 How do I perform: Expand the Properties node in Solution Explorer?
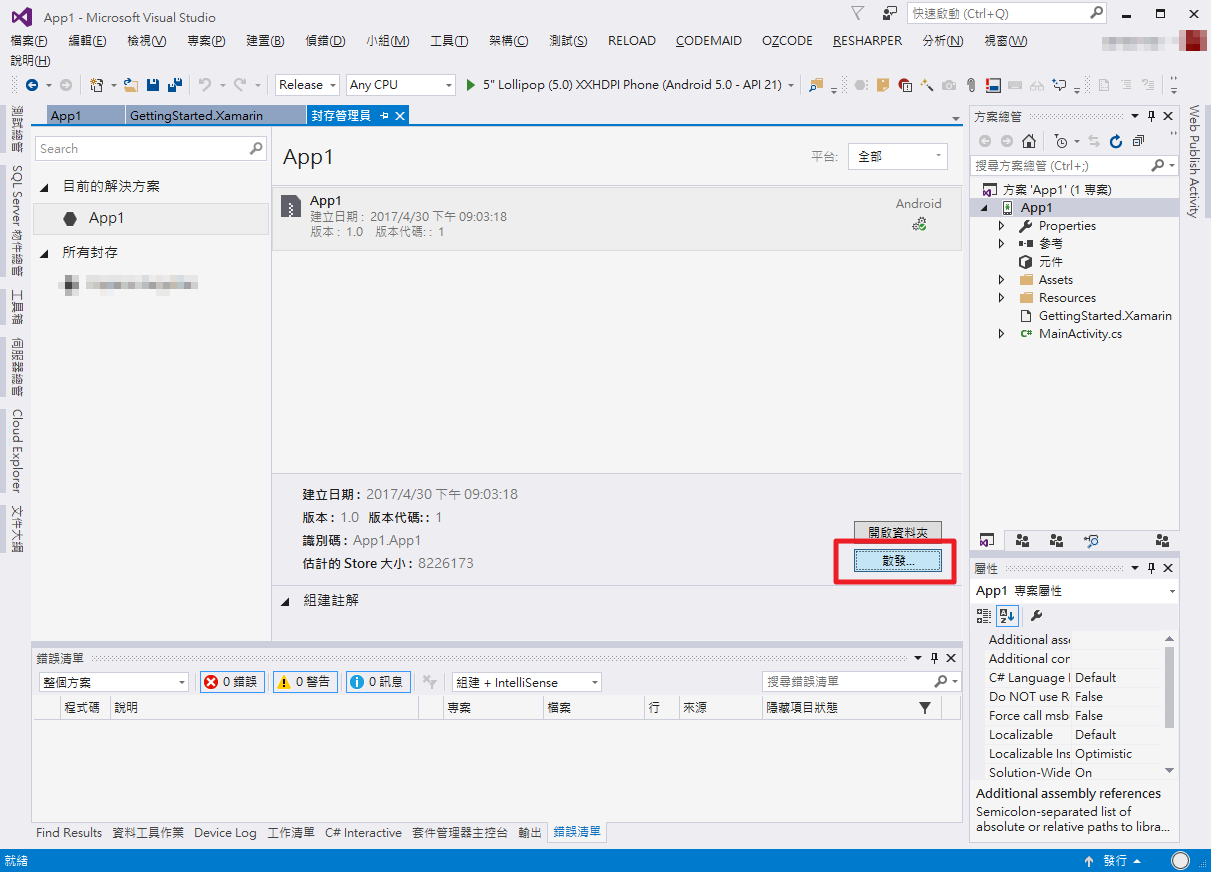point(1002,226)
